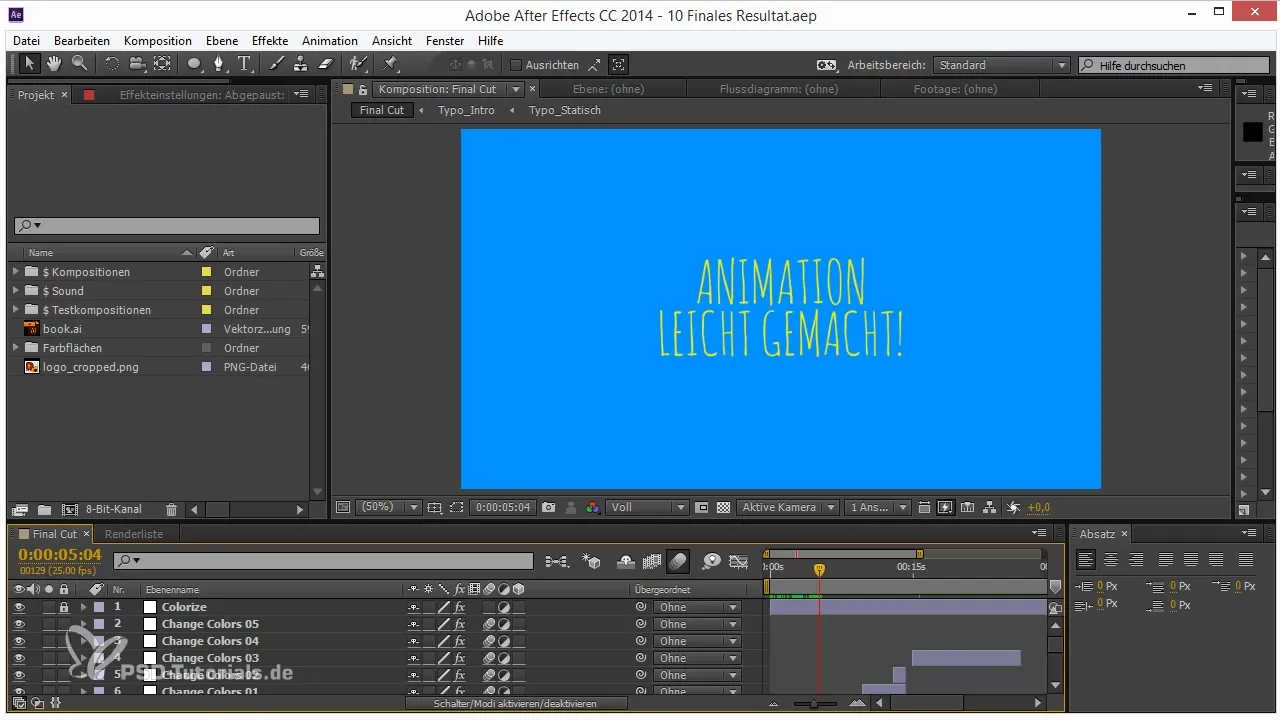Click the timeline zoom slider
Screen dimensions: 1280x720
(815, 704)
